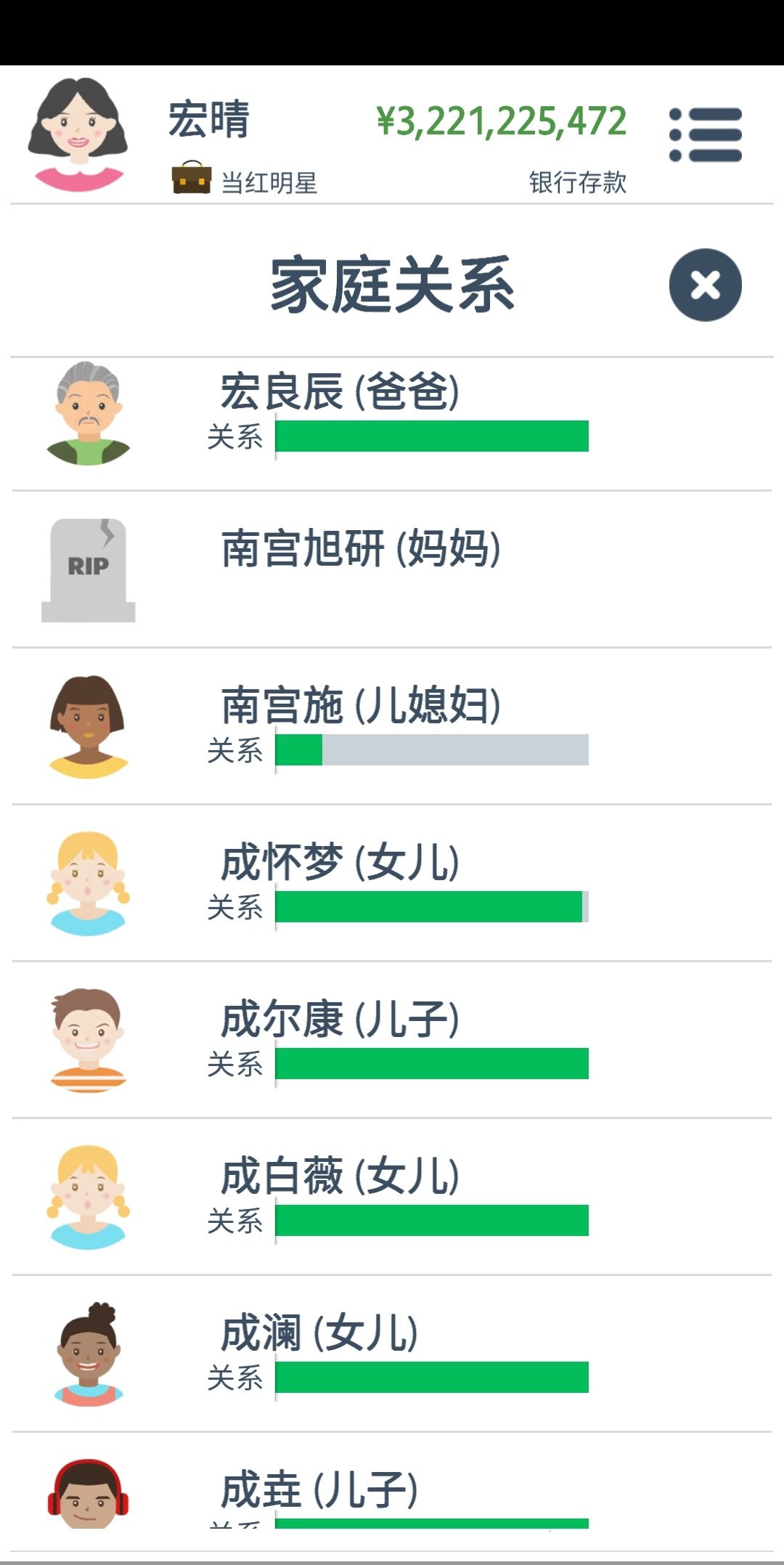This screenshot has height=1565, width=784.
Task: Tap the 当红明星 occupation label
Action: click(269, 182)
